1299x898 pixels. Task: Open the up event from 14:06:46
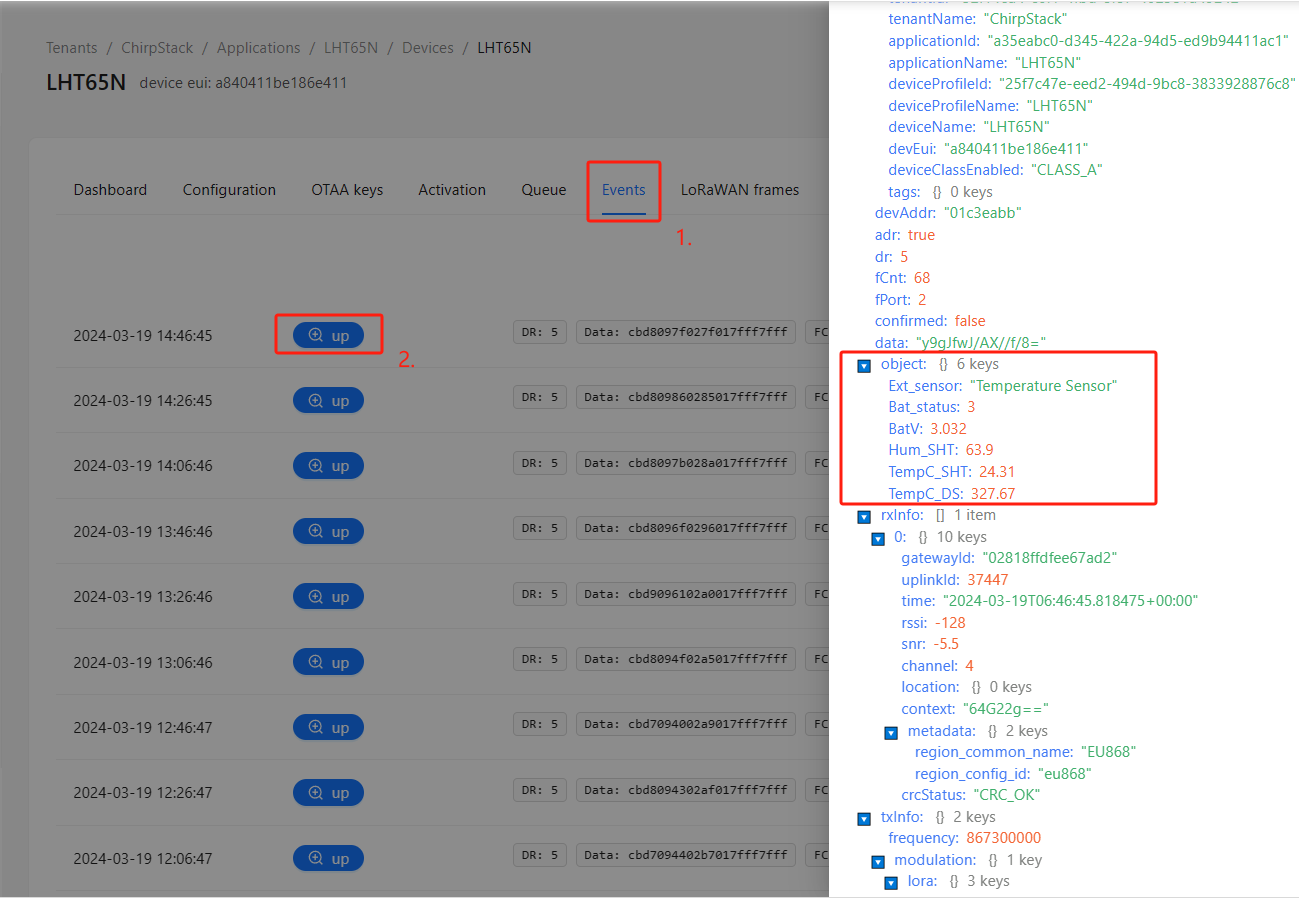[x=328, y=466]
